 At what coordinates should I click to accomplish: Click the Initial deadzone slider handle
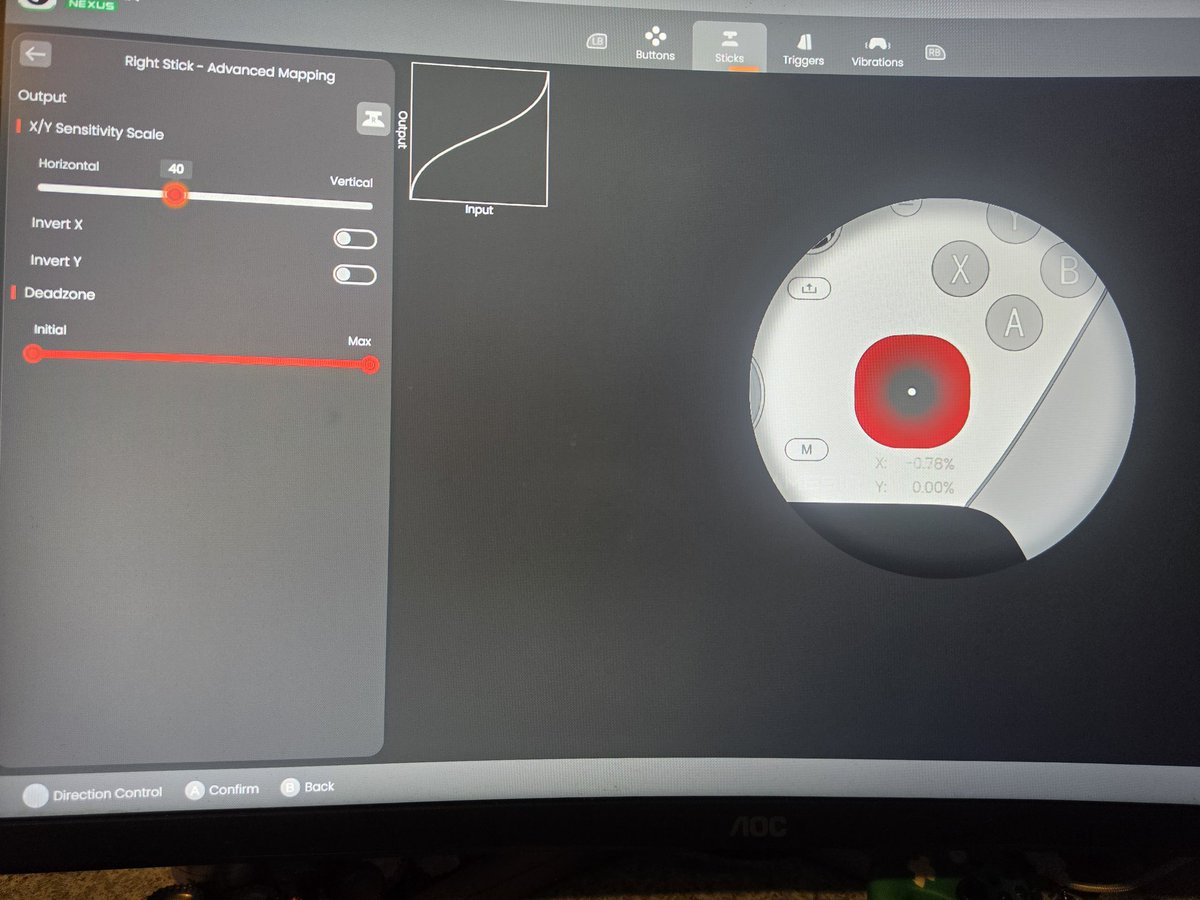(33, 353)
